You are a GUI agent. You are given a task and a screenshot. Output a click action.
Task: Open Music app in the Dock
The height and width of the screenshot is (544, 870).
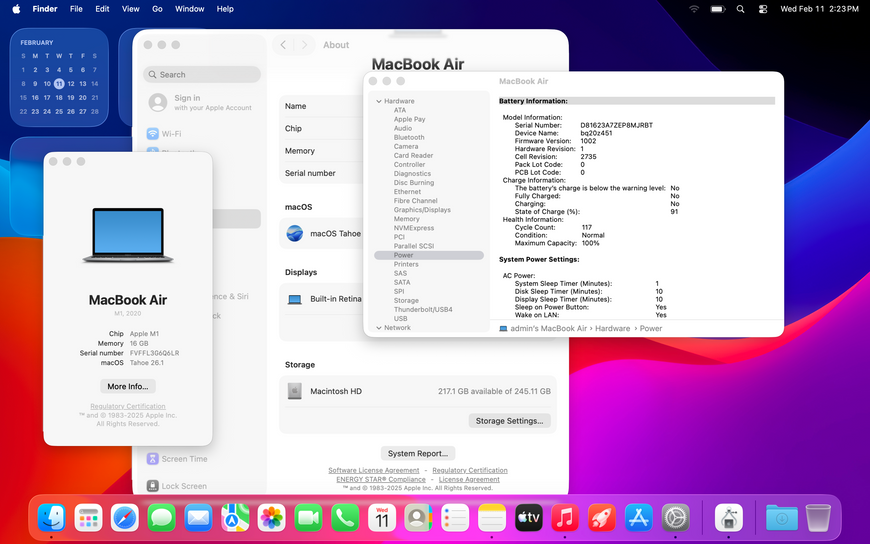pyautogui.click(x=565, y=518)
